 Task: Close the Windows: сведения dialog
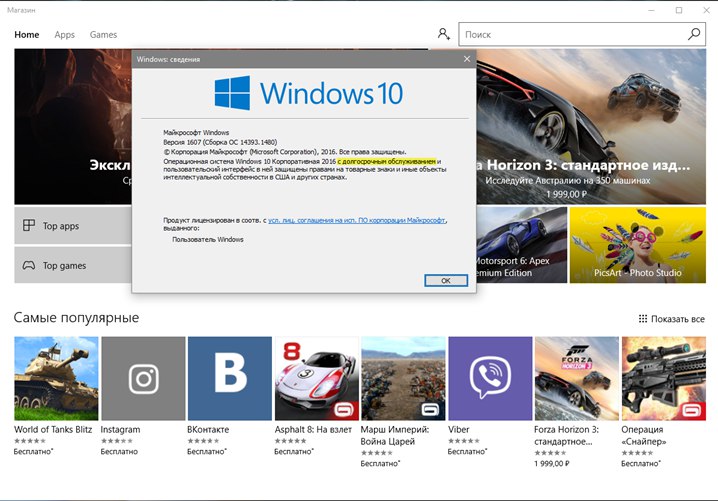tap(467, 59)
